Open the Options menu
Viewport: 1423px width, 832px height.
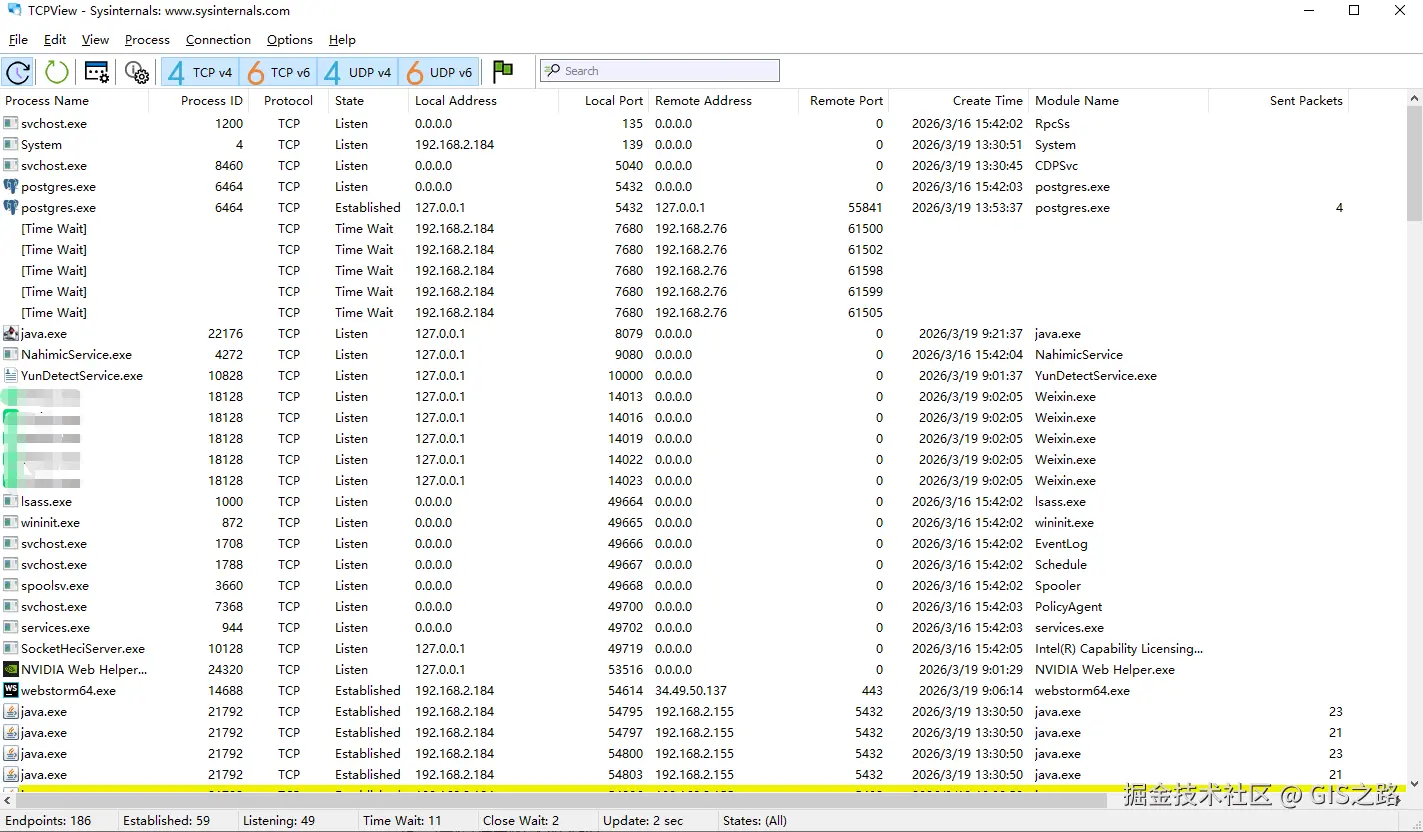point(290,40)
